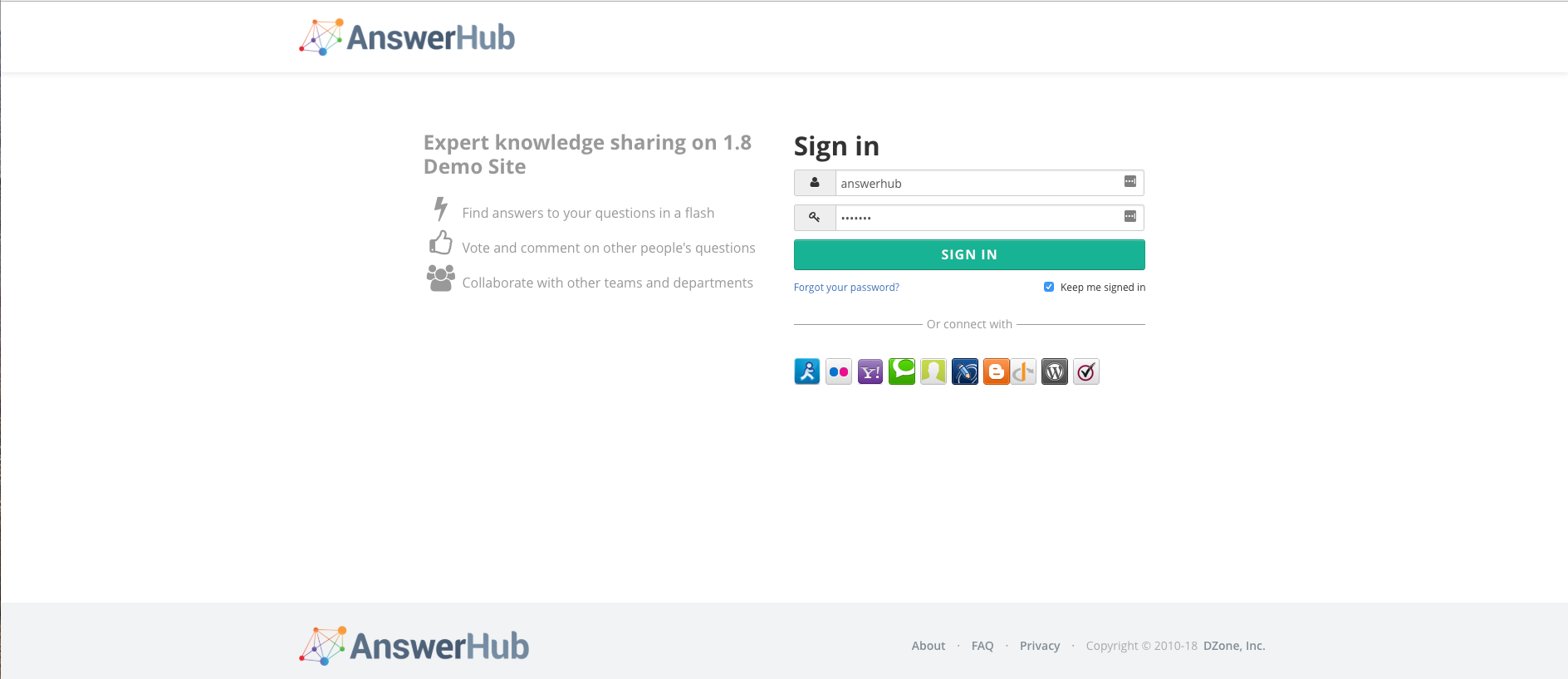
Task: Click the group of people icon
Action: pos(441,278)
